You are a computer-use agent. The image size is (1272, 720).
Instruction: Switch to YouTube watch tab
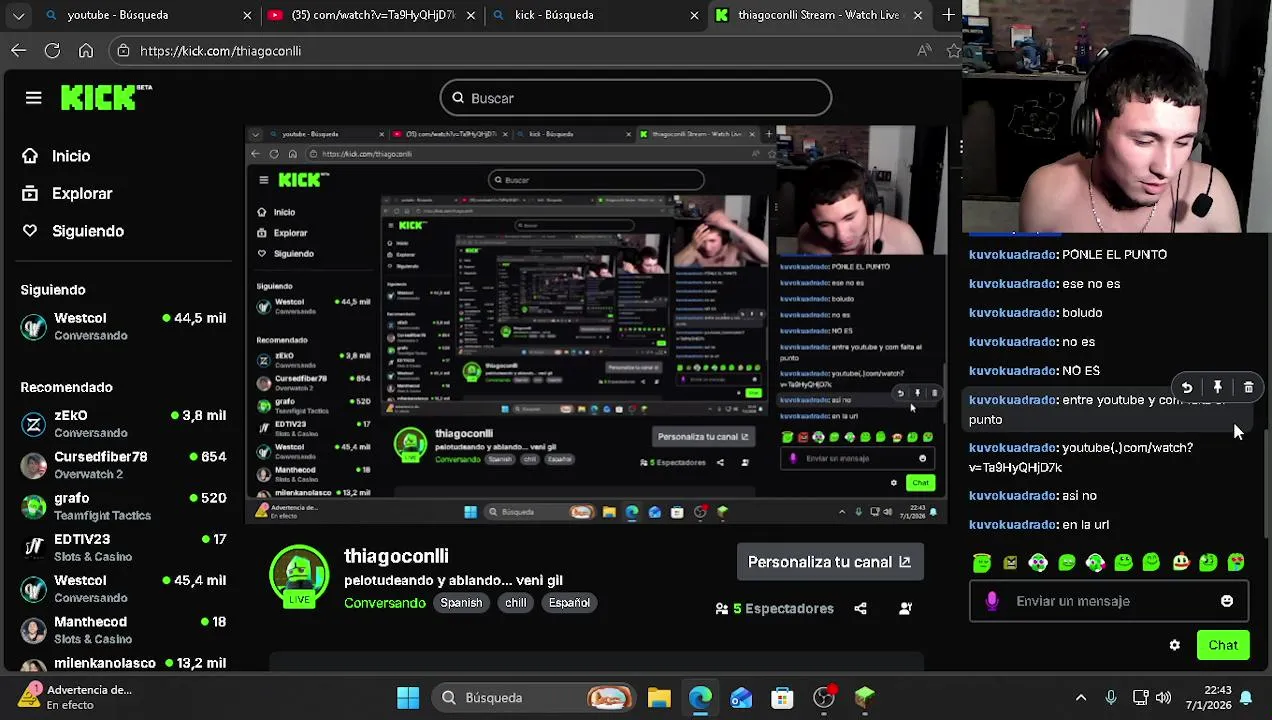tap(372, 15)
